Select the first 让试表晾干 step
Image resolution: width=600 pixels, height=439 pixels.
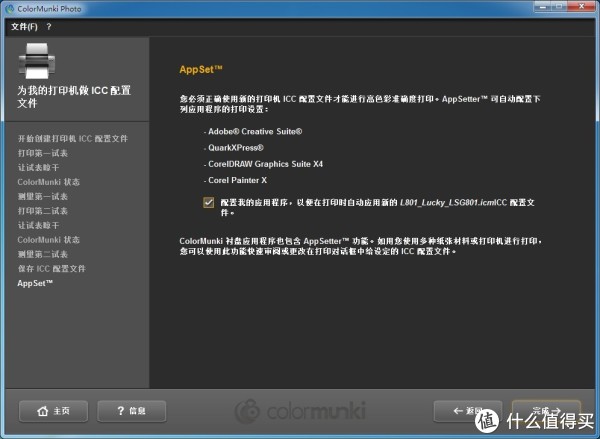point(38,168)
